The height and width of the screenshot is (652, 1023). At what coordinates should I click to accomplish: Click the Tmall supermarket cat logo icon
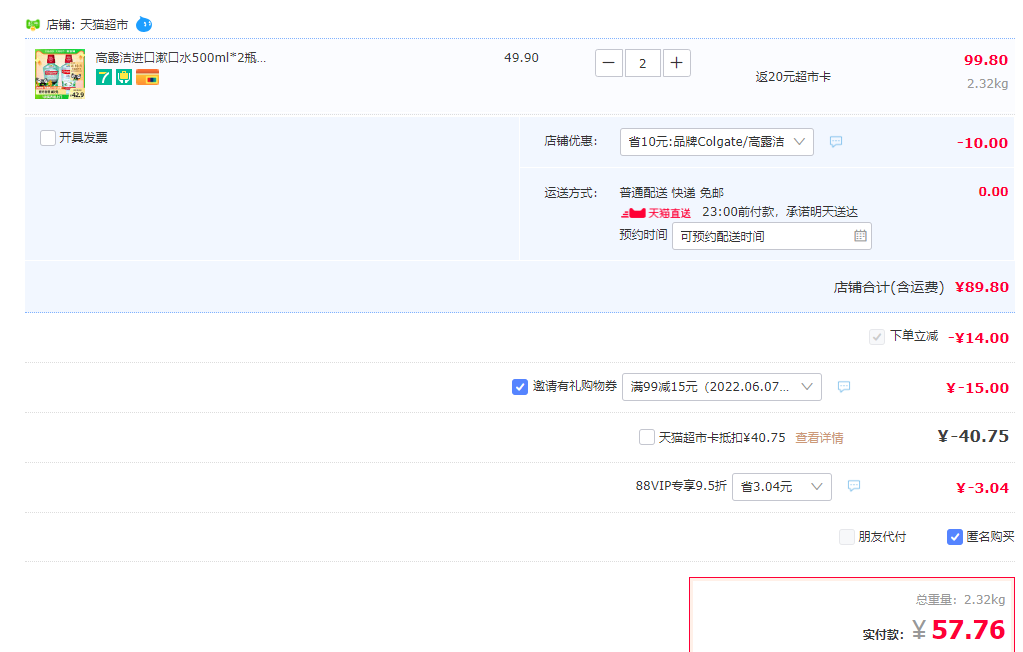33,25
